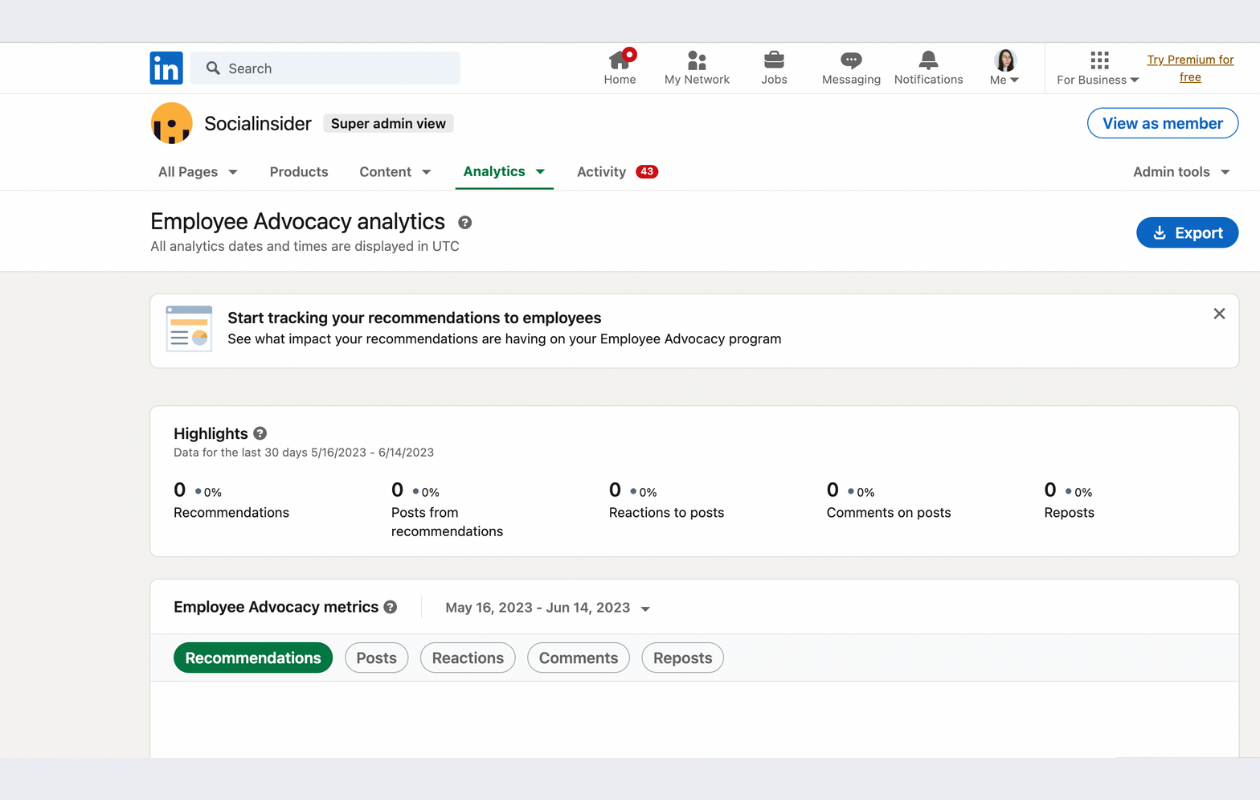Select the Reactions metric pill

point(468,658)
